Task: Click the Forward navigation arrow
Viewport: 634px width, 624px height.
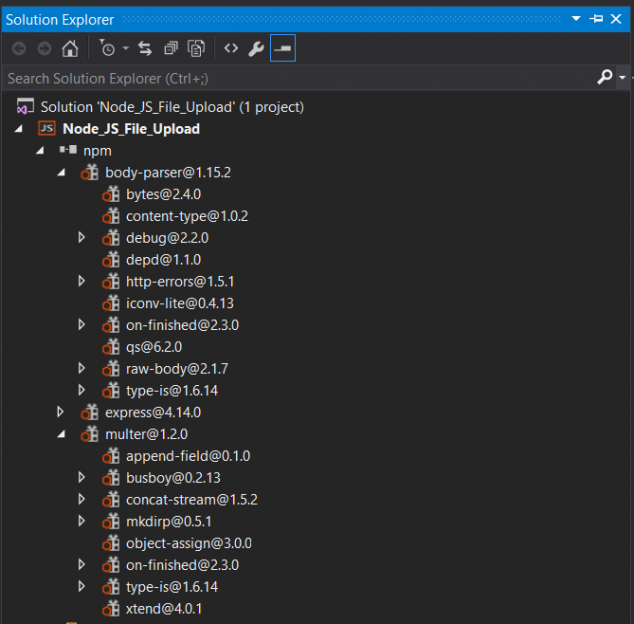Action: click(x=44, y=49)
